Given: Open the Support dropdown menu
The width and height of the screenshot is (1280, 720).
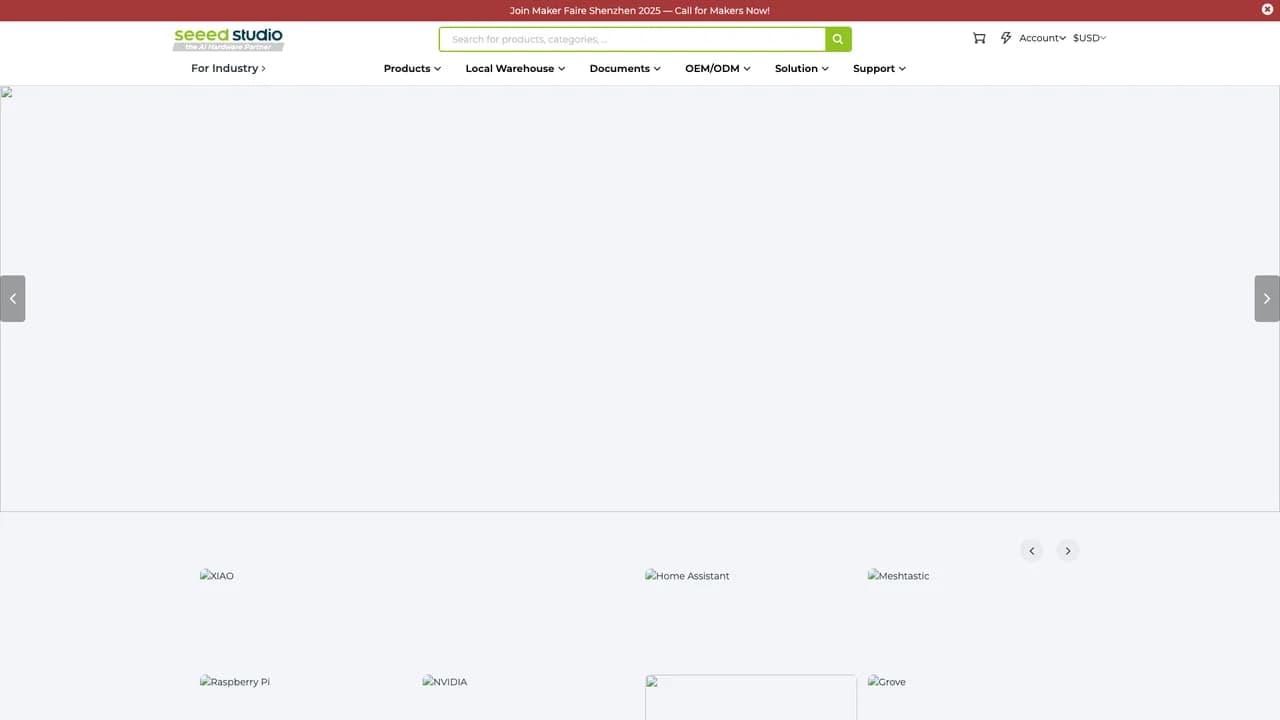Looking at the screenshot, I should pos(879,69).
